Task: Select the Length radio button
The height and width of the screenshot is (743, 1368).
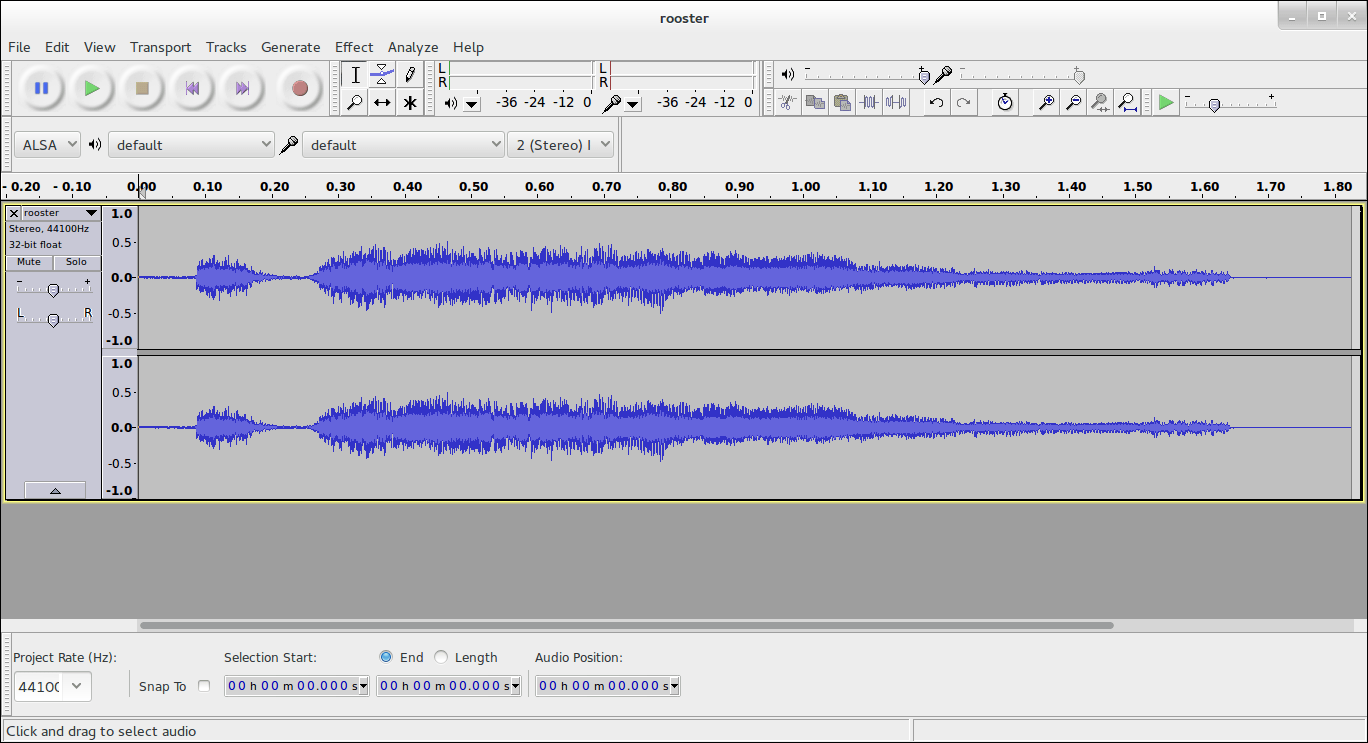Action: 440,657
